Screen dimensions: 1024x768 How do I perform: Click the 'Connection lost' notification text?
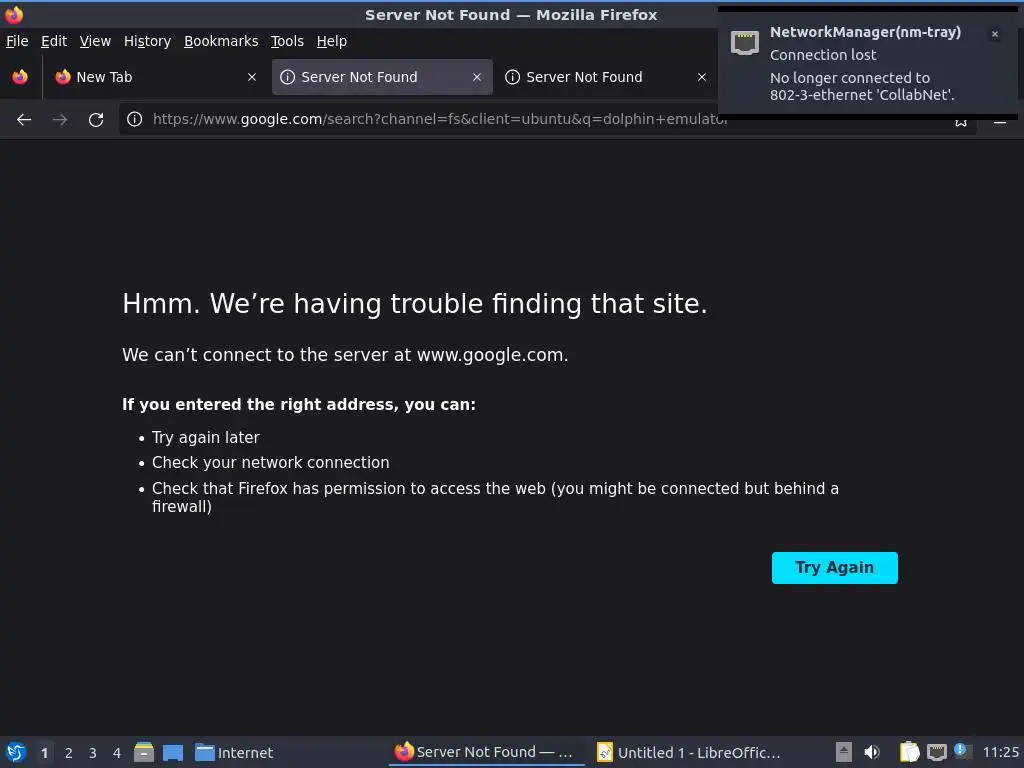823,55
